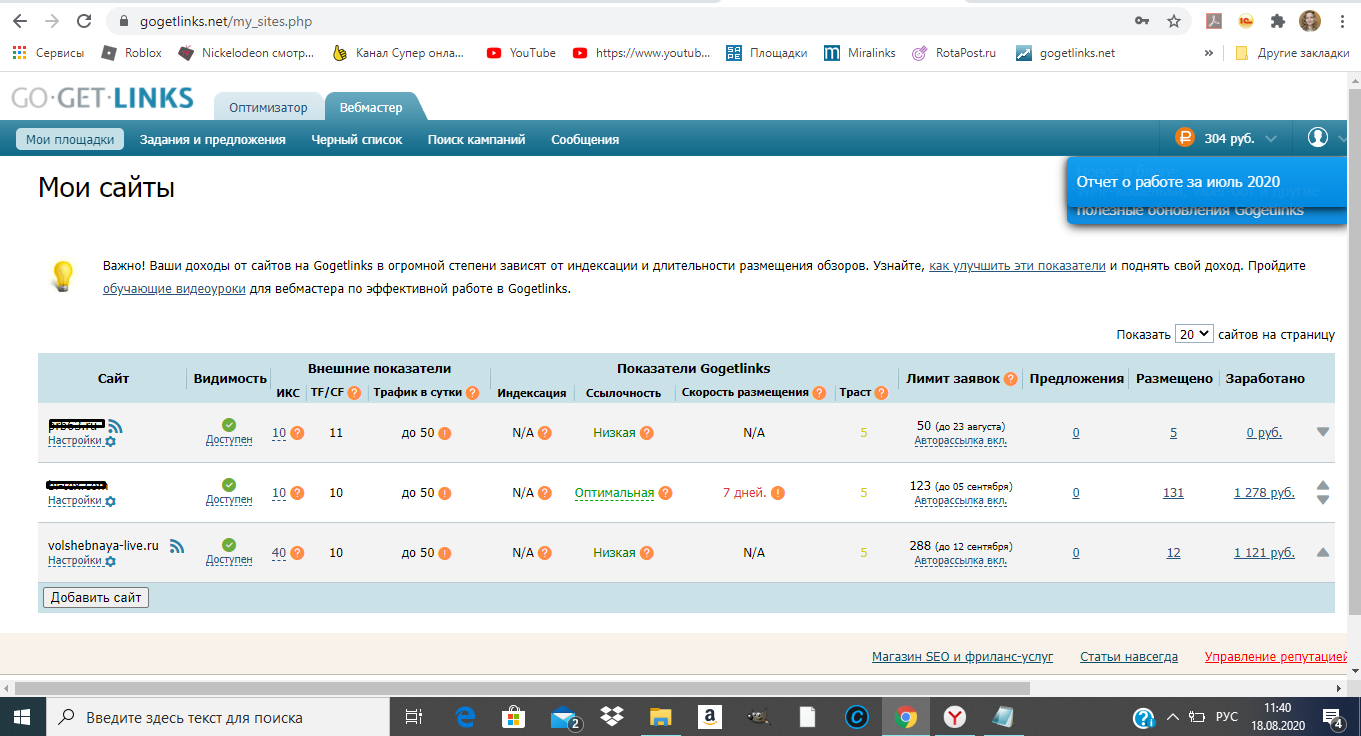Click the placed count 131 link

1173,493
